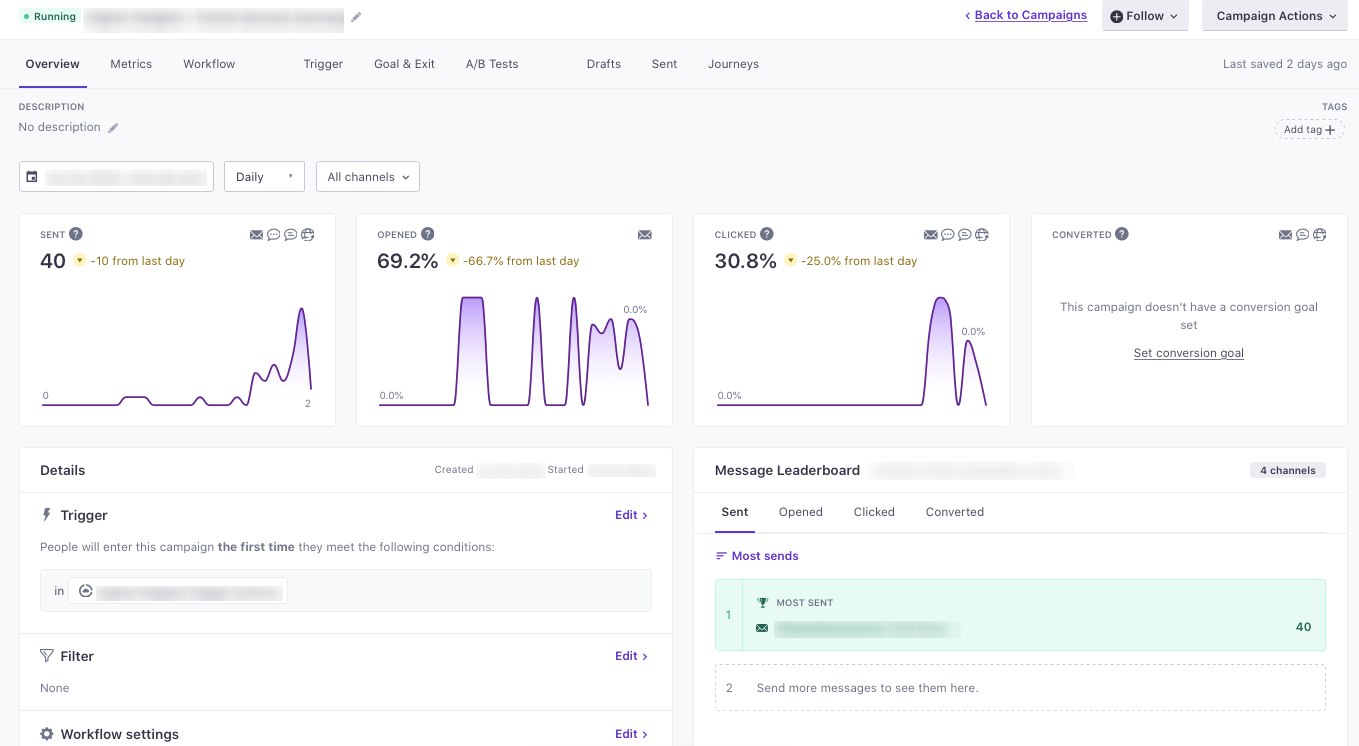Open the Trigger tab in top navigation
1359x746 pixels.
323,64
